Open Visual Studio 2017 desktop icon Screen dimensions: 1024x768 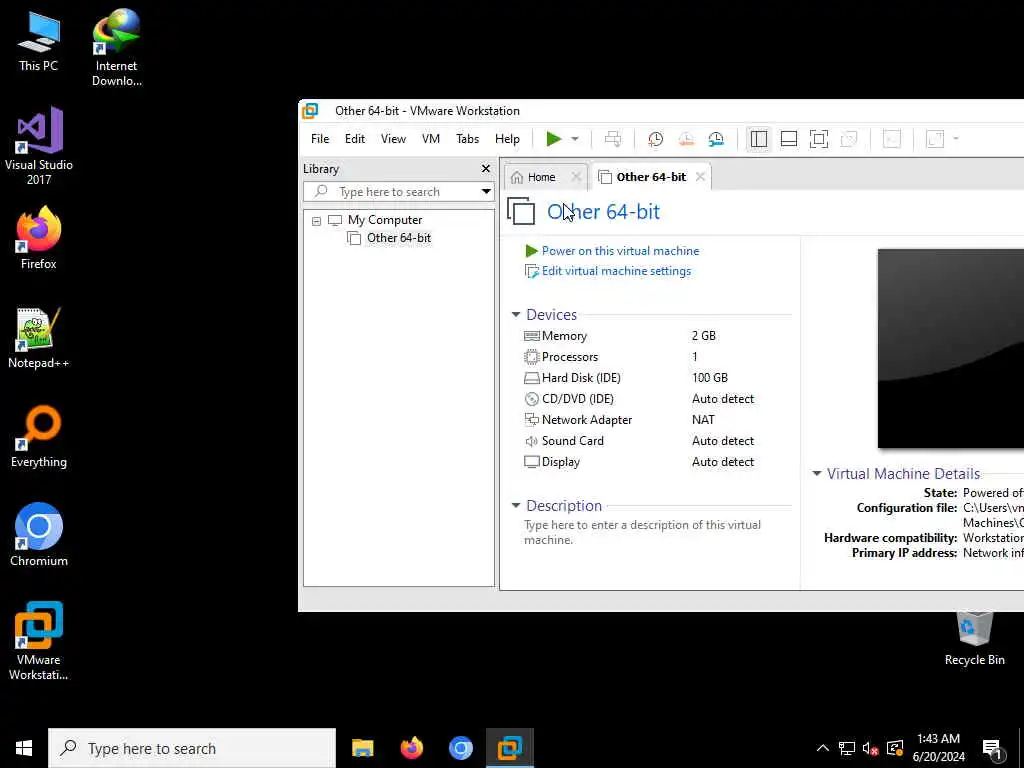(39, 147)
